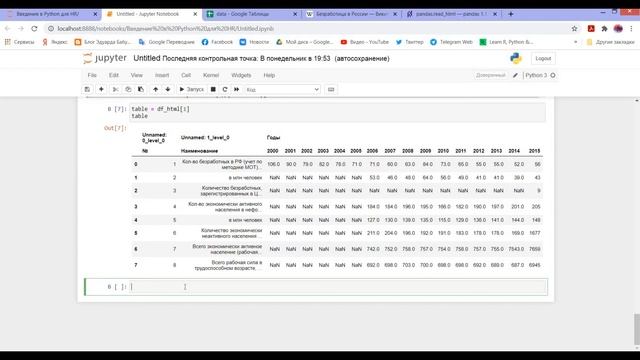Restart kernel and run all fast-forward icon
The height and width of the screenshot is (360, 640).
236,89
